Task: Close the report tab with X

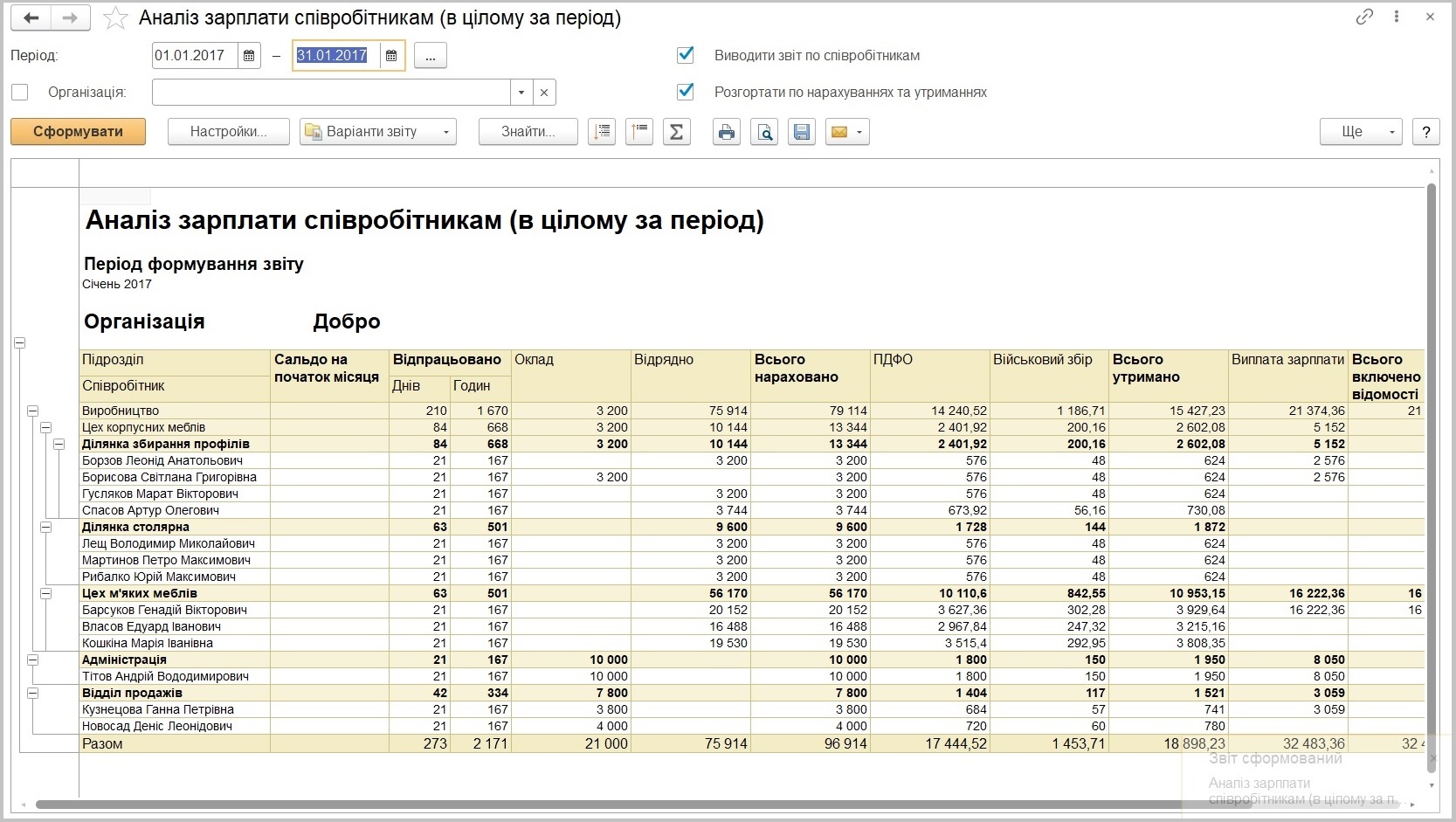Action: 1430,17
